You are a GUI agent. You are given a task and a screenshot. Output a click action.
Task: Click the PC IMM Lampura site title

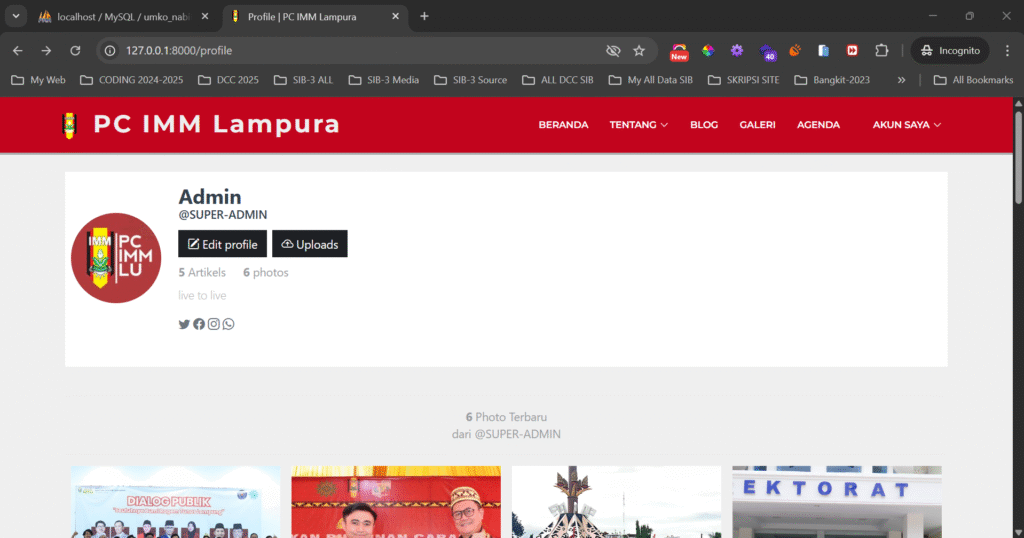pyautogui.click(x=216, y=124)
